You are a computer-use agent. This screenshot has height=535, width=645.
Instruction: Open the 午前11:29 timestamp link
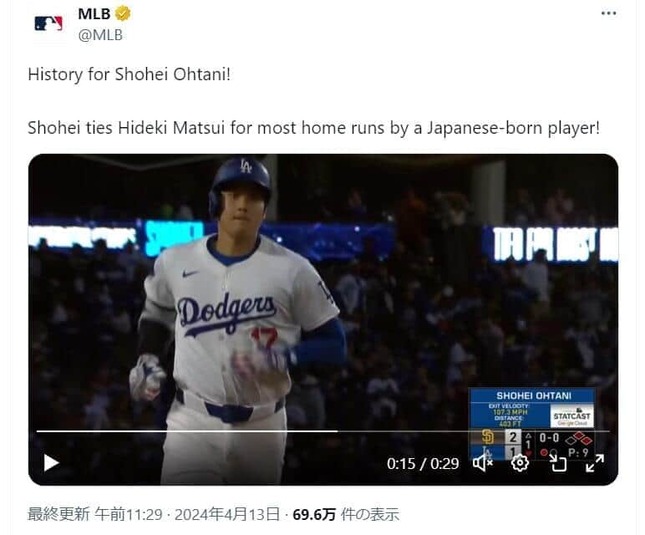click(128, 514)
